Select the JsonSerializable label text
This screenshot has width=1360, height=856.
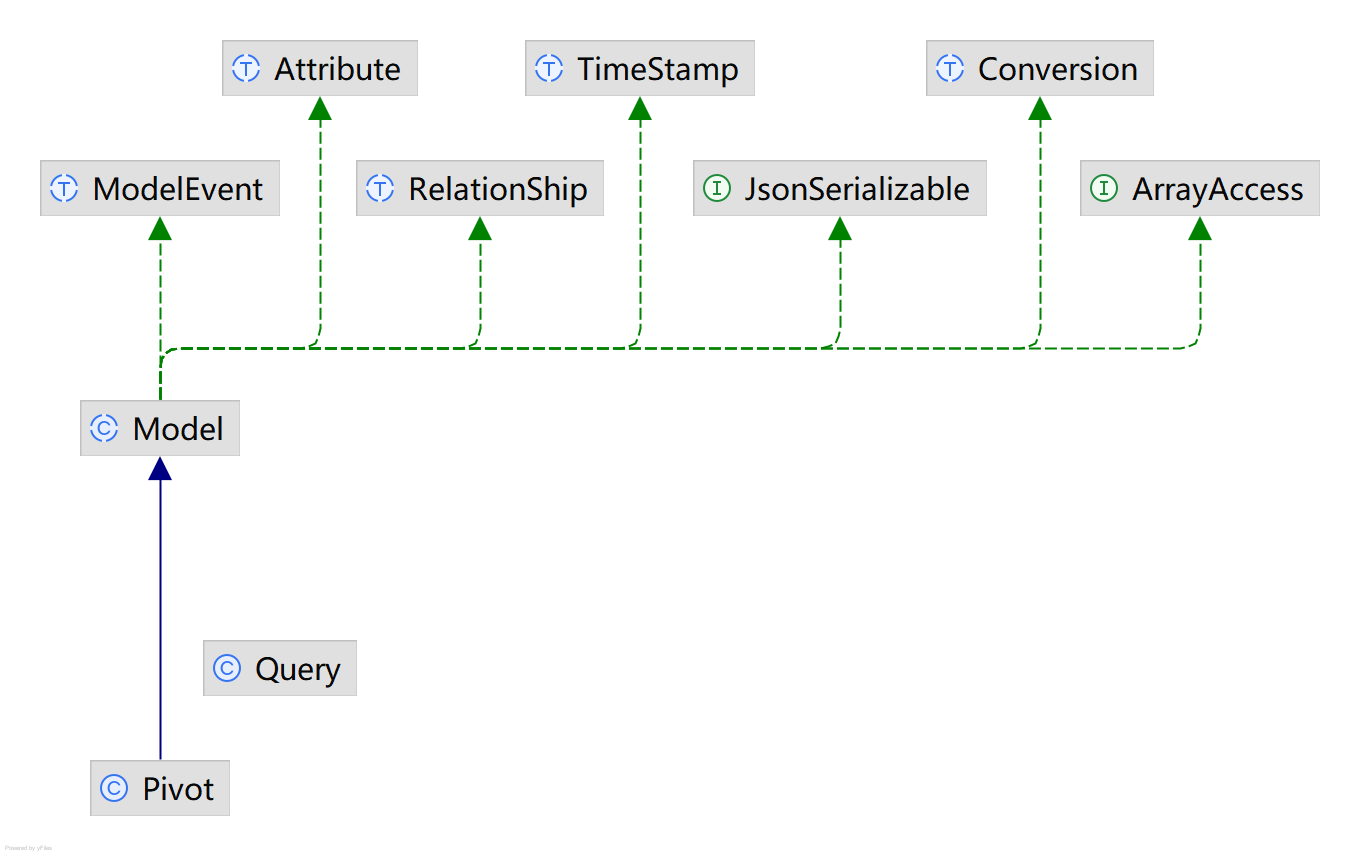(857, 189)
